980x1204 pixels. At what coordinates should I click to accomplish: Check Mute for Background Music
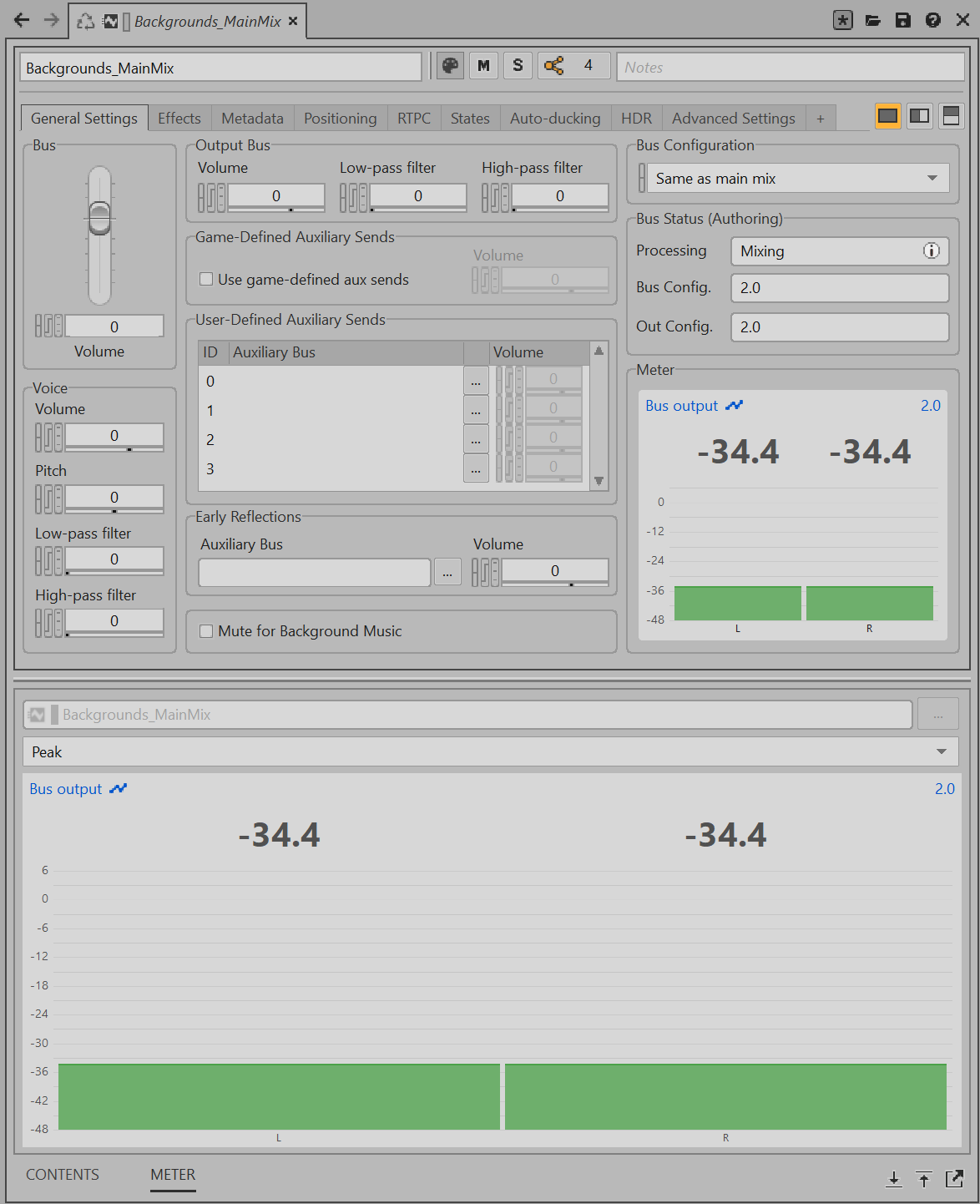[206, 631]
